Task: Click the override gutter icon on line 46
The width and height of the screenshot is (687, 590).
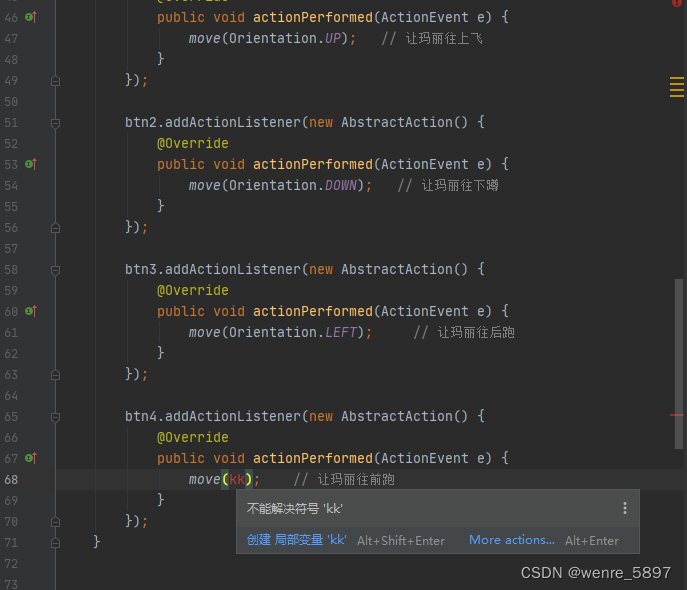Action: pyautogui.click(x=31, y=17)
